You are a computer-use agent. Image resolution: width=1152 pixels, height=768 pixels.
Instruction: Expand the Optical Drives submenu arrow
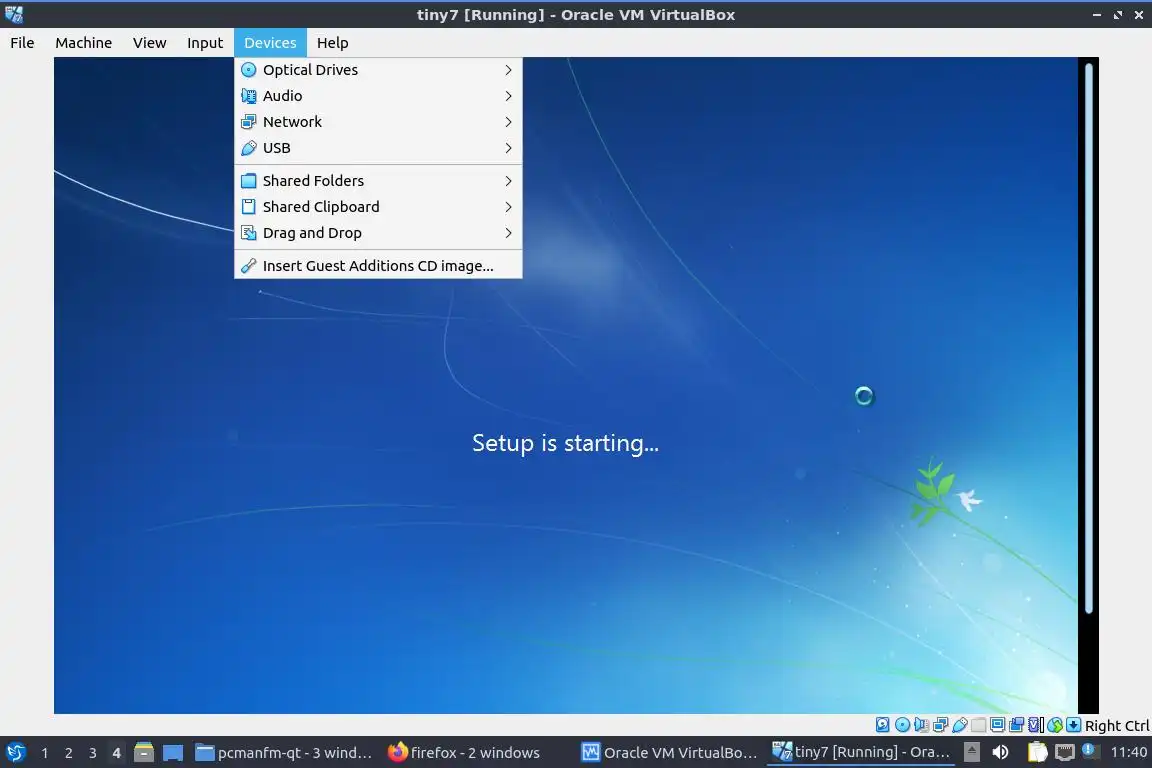coord(508,70)
